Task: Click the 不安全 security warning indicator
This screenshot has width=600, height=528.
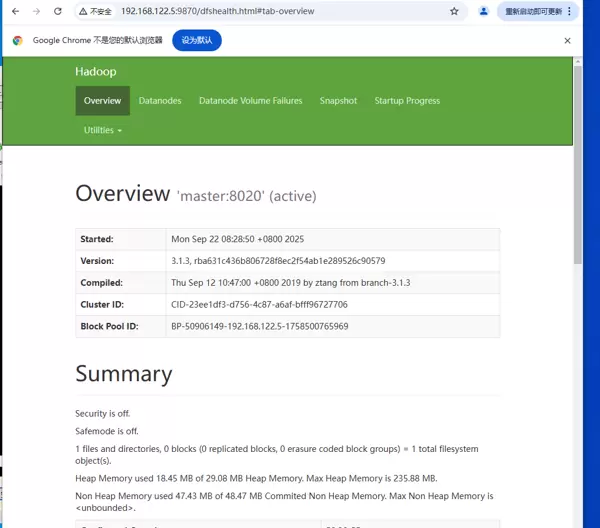Action: coord(95,11)
